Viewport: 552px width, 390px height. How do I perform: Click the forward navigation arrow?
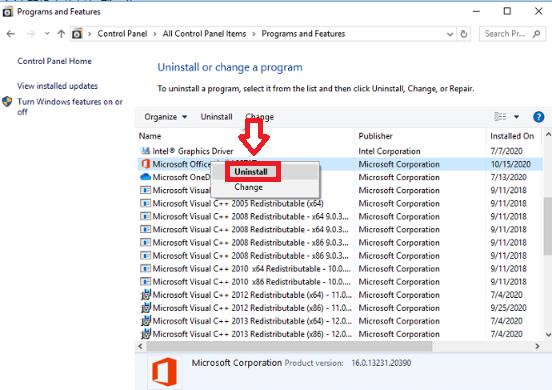click(31, 34)
